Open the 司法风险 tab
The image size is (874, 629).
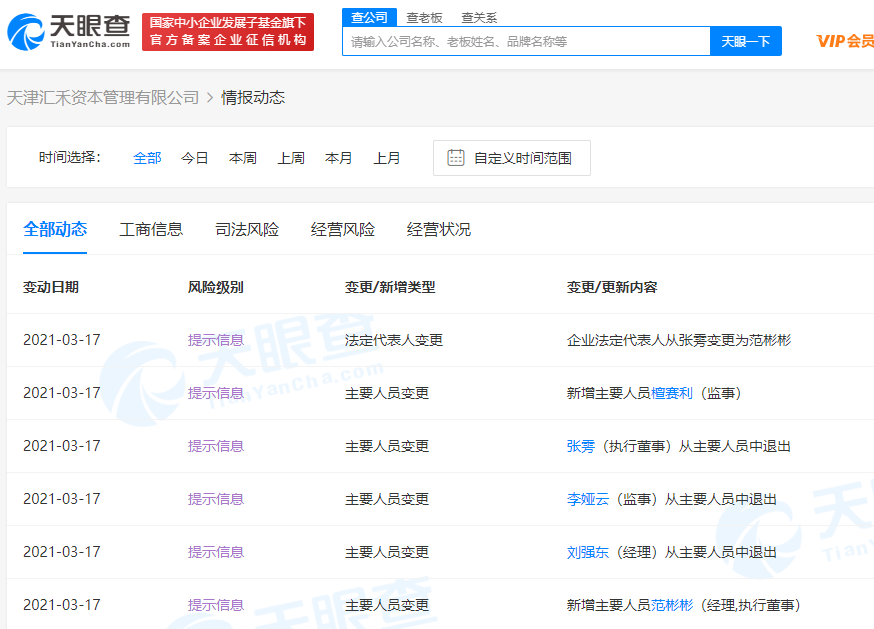click(247, 230)
